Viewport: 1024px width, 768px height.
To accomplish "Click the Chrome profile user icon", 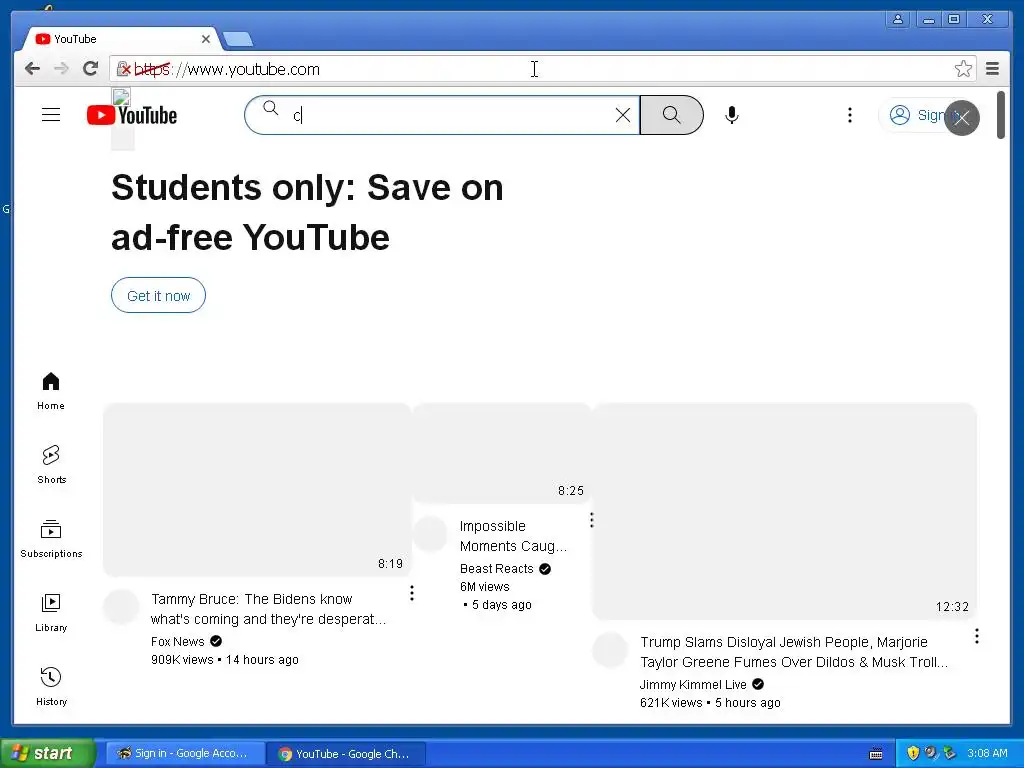I will click(898, 20).
